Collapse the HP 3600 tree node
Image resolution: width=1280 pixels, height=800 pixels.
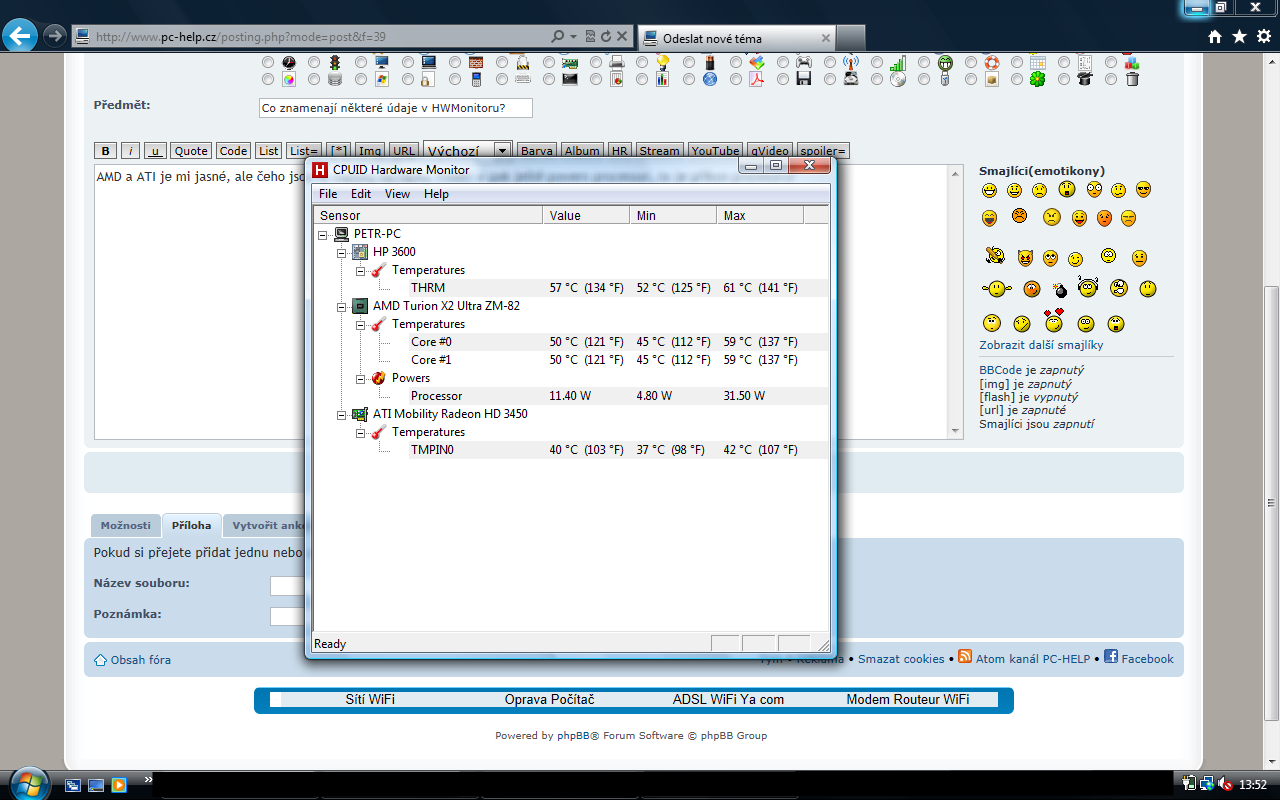[x=342, y=253]
